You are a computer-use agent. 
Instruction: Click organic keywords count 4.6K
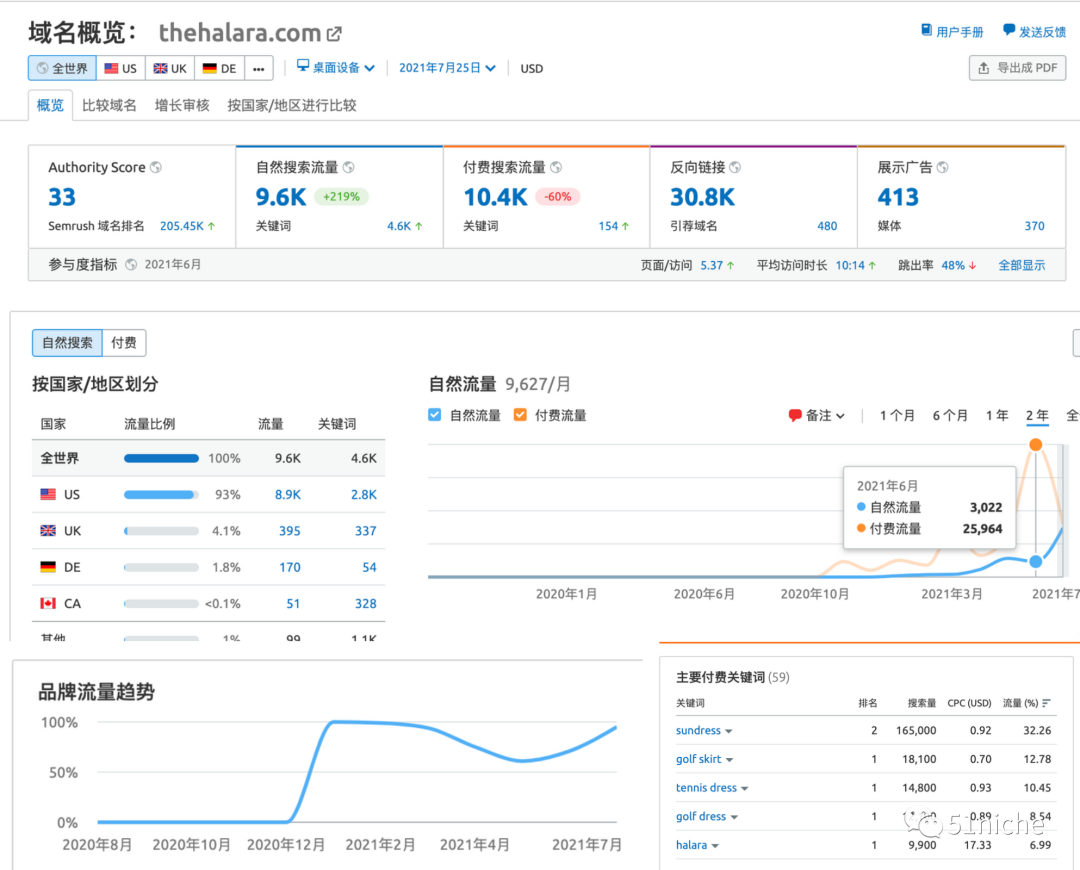click(x=399, y=226)
